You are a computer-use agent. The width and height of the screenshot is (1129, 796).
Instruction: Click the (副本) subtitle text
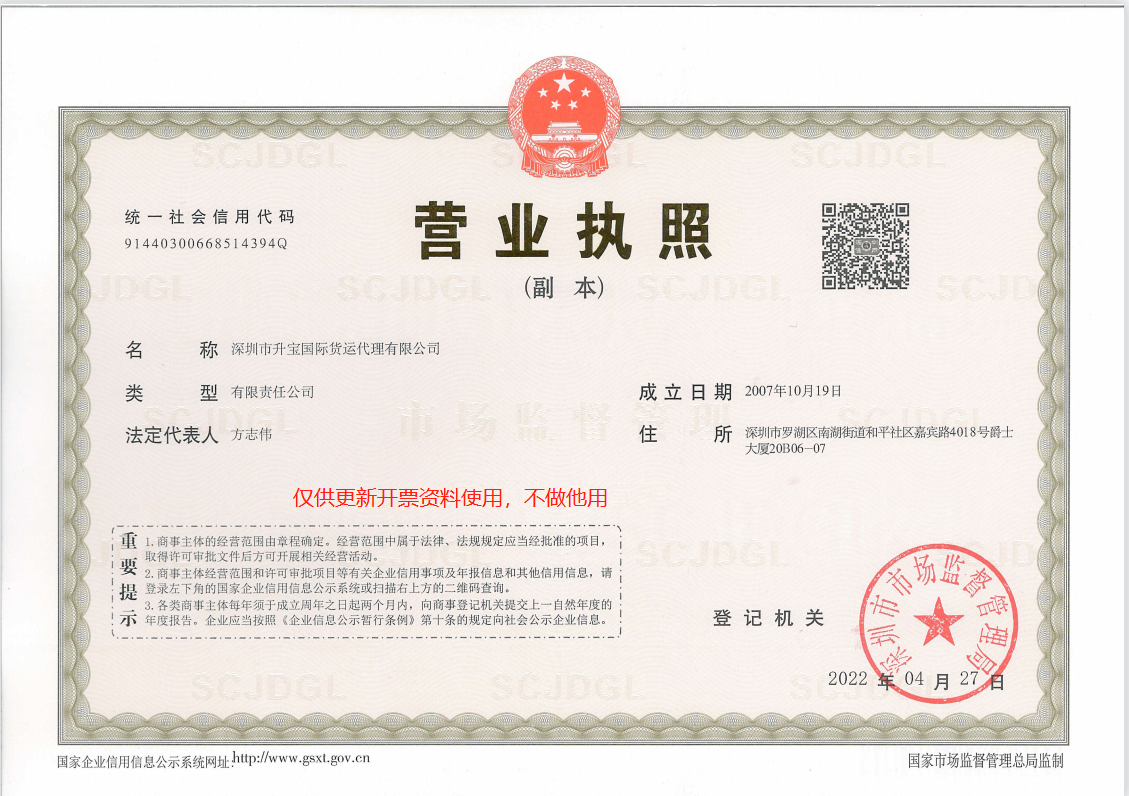click(564, 288)
